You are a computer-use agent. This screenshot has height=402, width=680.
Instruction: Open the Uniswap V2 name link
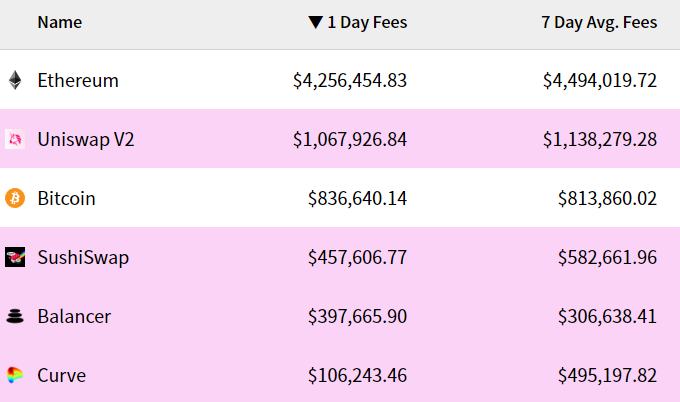tap(86, 139)
